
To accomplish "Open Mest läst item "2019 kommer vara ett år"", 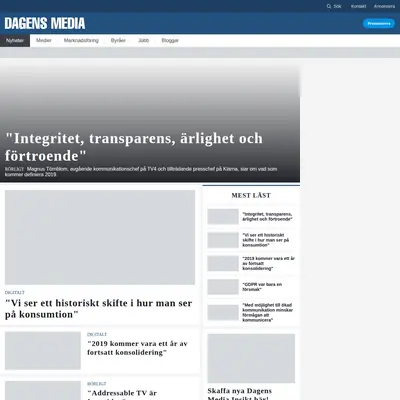I will [268, 263].
